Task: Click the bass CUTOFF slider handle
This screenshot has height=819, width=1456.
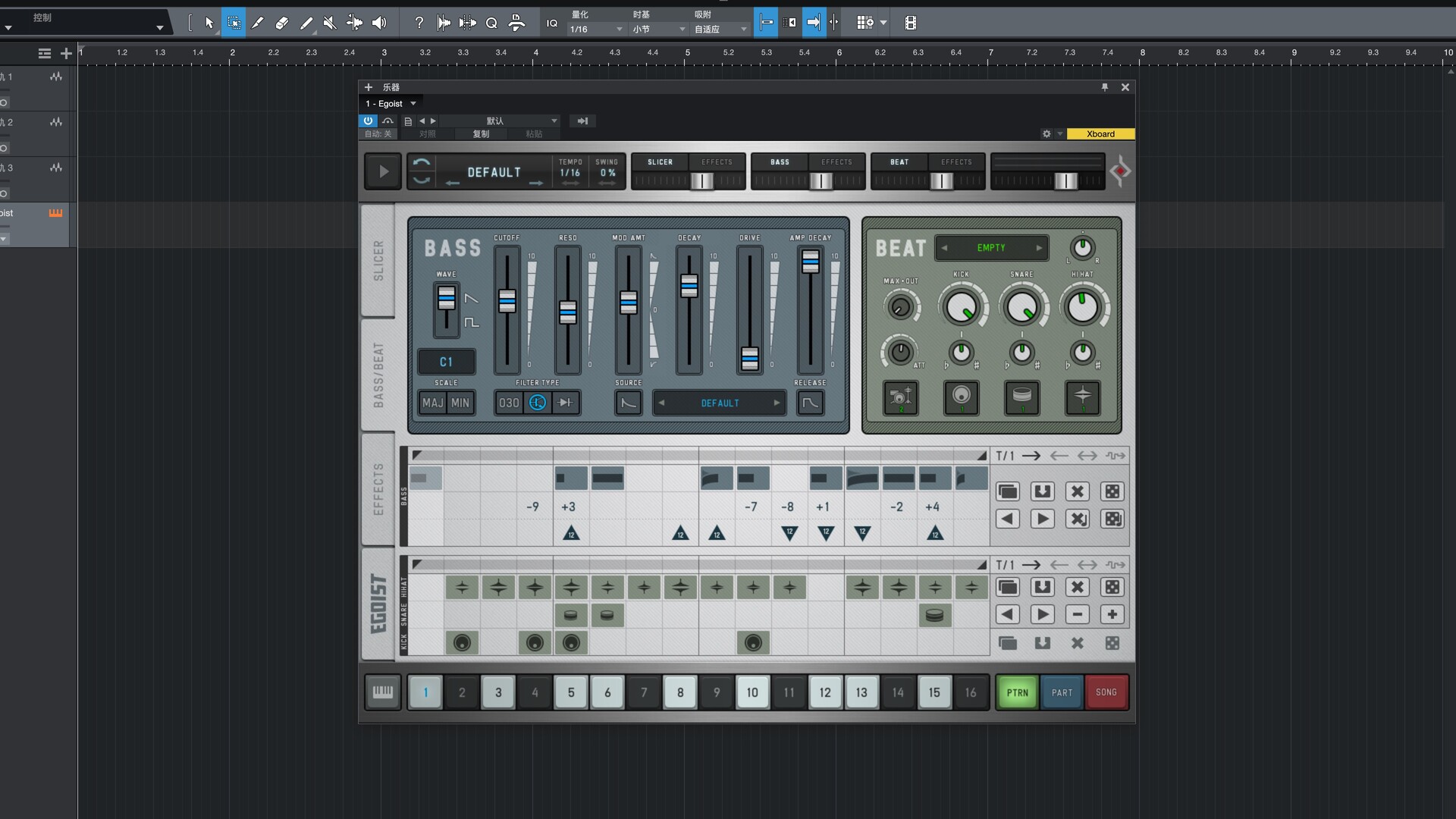Action: coord(507,301)
